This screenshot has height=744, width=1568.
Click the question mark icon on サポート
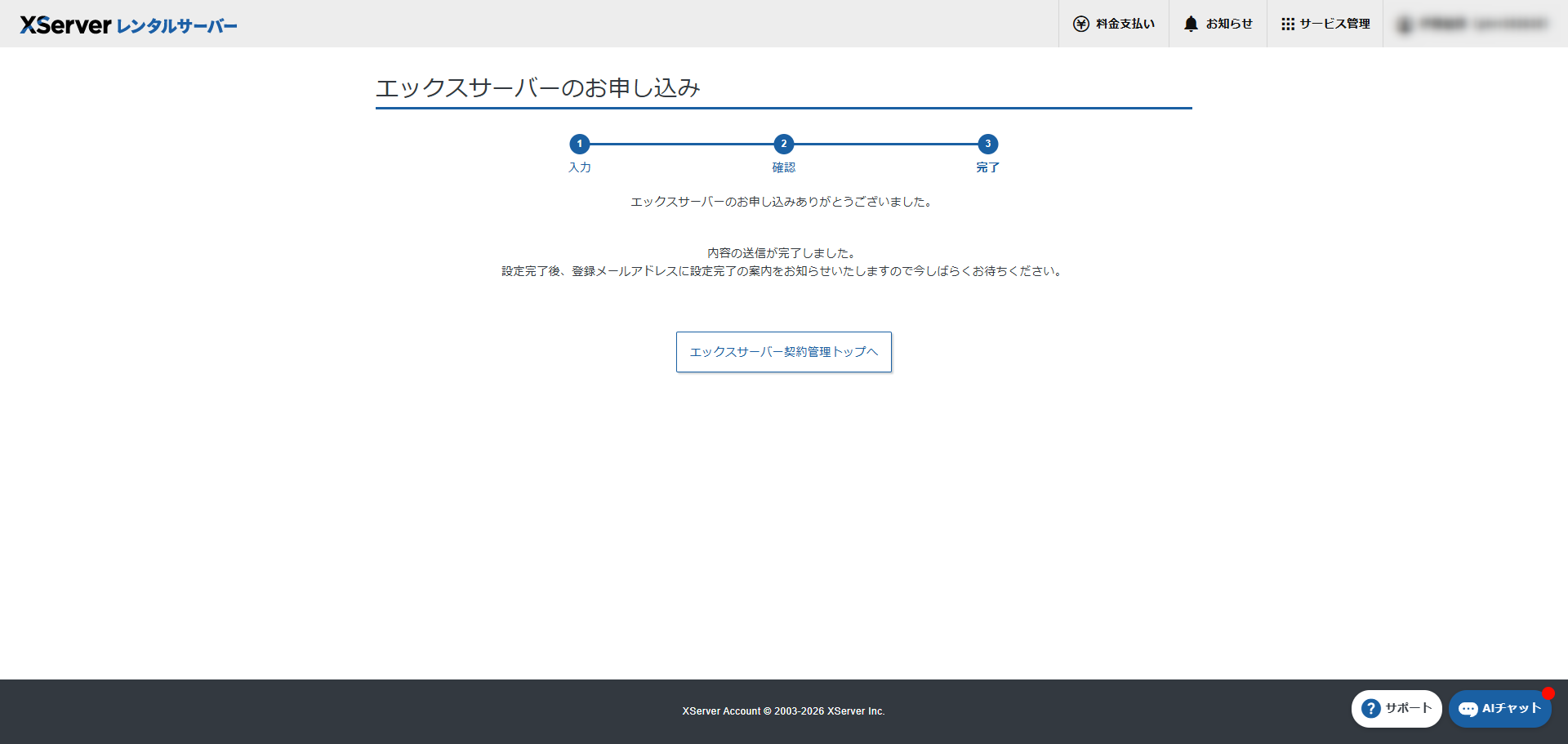(x=1371, y=708)
